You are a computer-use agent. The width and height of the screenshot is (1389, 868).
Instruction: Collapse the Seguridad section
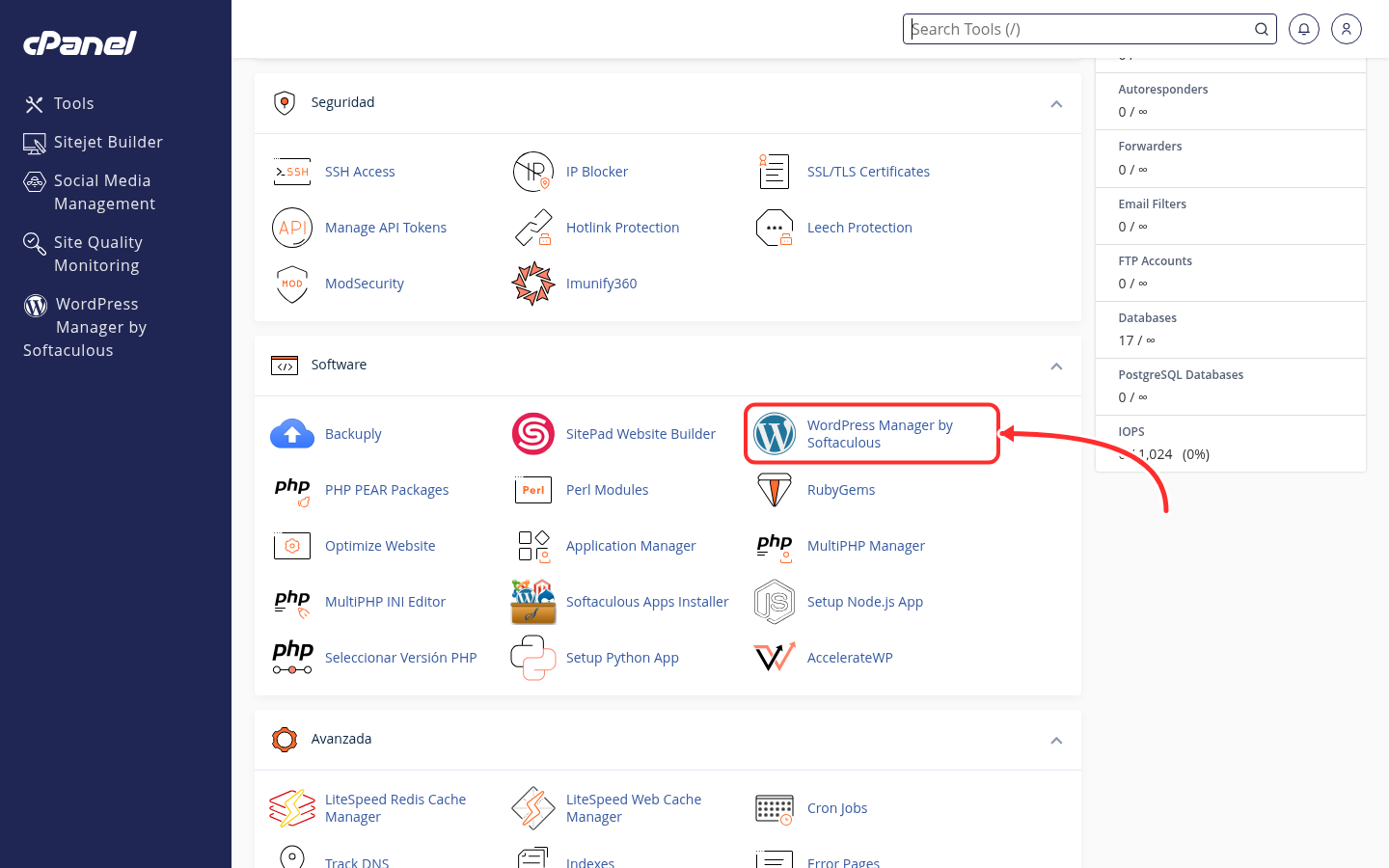[1056, 104]
